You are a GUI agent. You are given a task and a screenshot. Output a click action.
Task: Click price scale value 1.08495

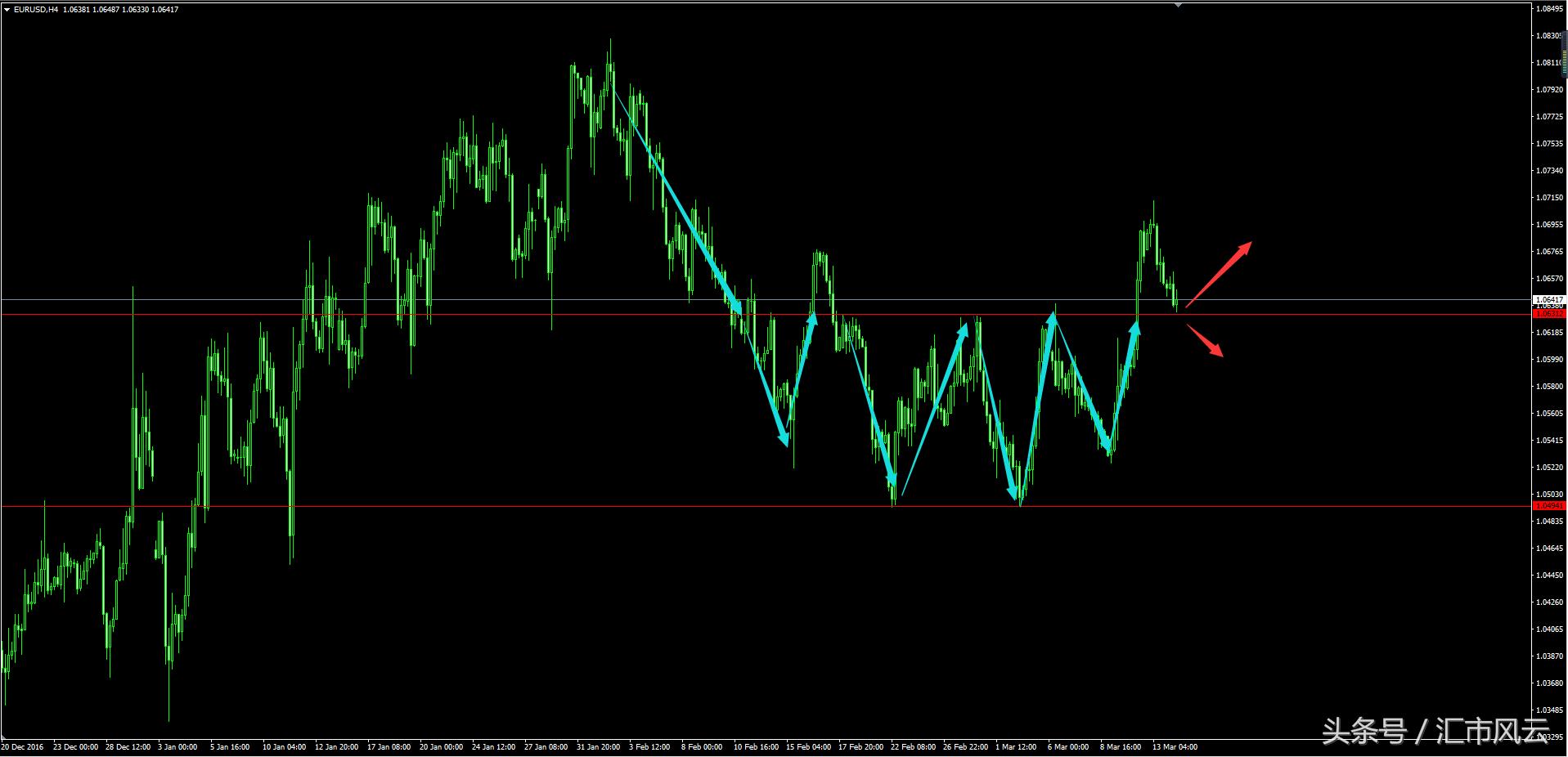[x=1549, y=9]
